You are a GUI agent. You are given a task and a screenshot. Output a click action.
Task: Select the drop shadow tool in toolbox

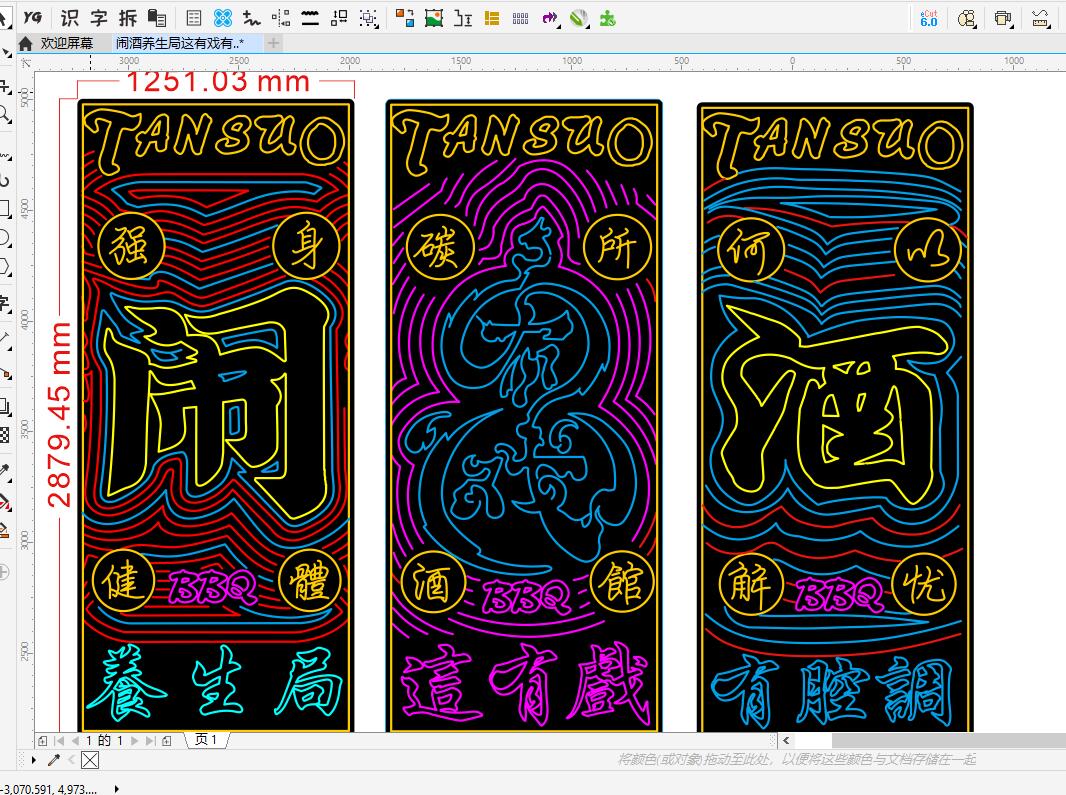point(4,406)
